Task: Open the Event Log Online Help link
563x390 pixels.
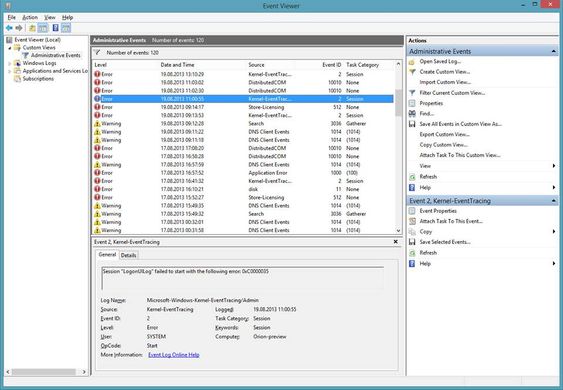Action: 174,355
